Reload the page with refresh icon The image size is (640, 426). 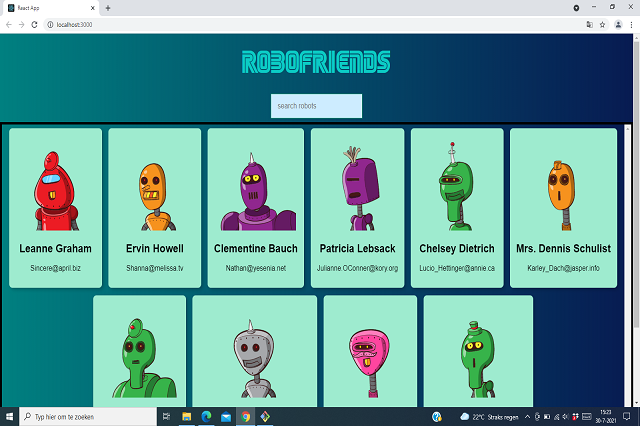pyautogui.click(x=34, y=24)
